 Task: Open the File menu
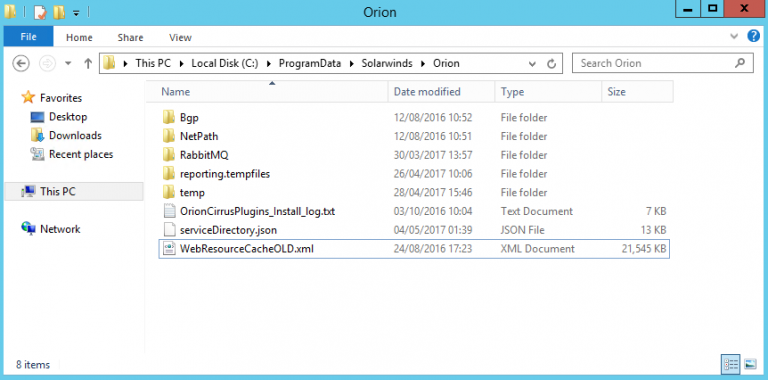click(28, 37)
